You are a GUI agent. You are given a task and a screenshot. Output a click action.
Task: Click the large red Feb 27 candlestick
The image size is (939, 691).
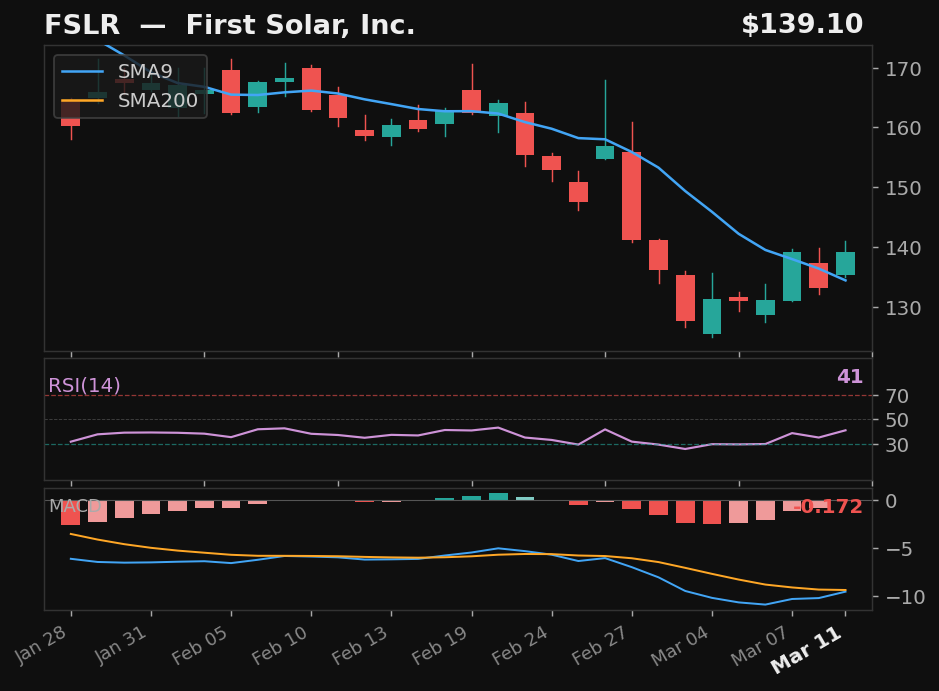tap(632, 196)
